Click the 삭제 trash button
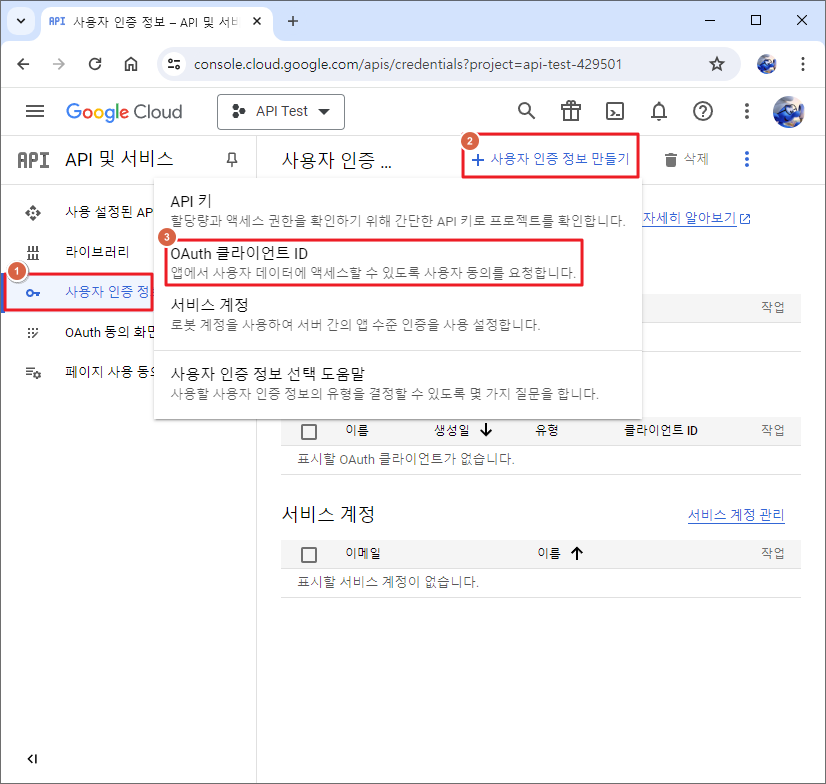Screen dimensions: 826x784 pyautogui.click(x=686, y=159)
